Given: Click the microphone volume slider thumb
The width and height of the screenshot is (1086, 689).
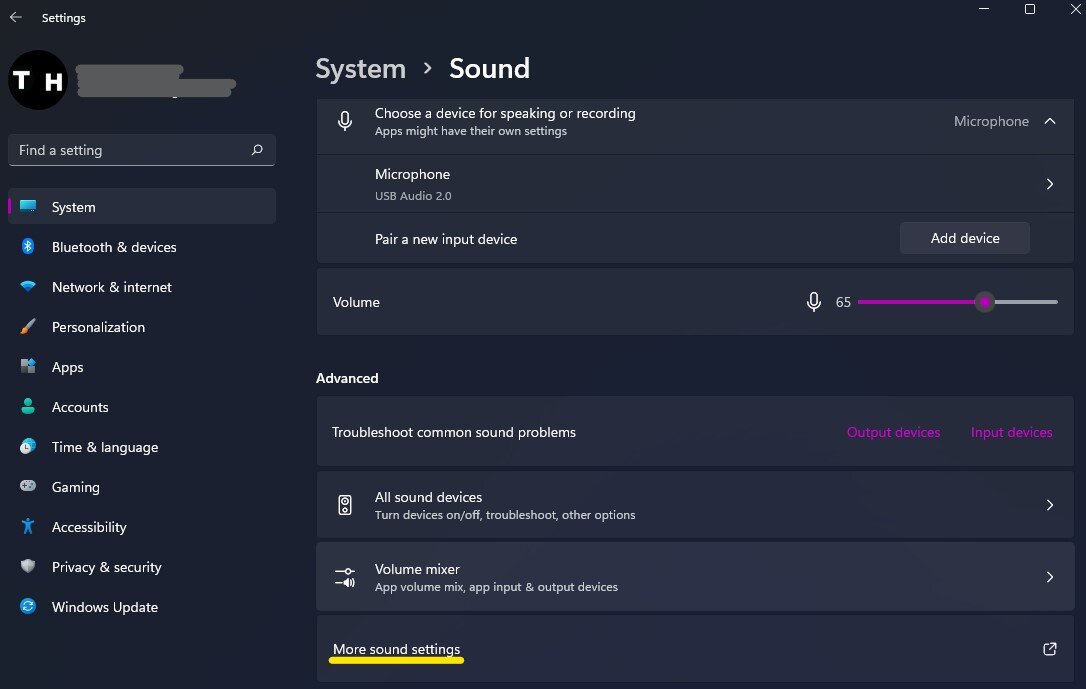Looking at the screenshot, I should [985, 302].
